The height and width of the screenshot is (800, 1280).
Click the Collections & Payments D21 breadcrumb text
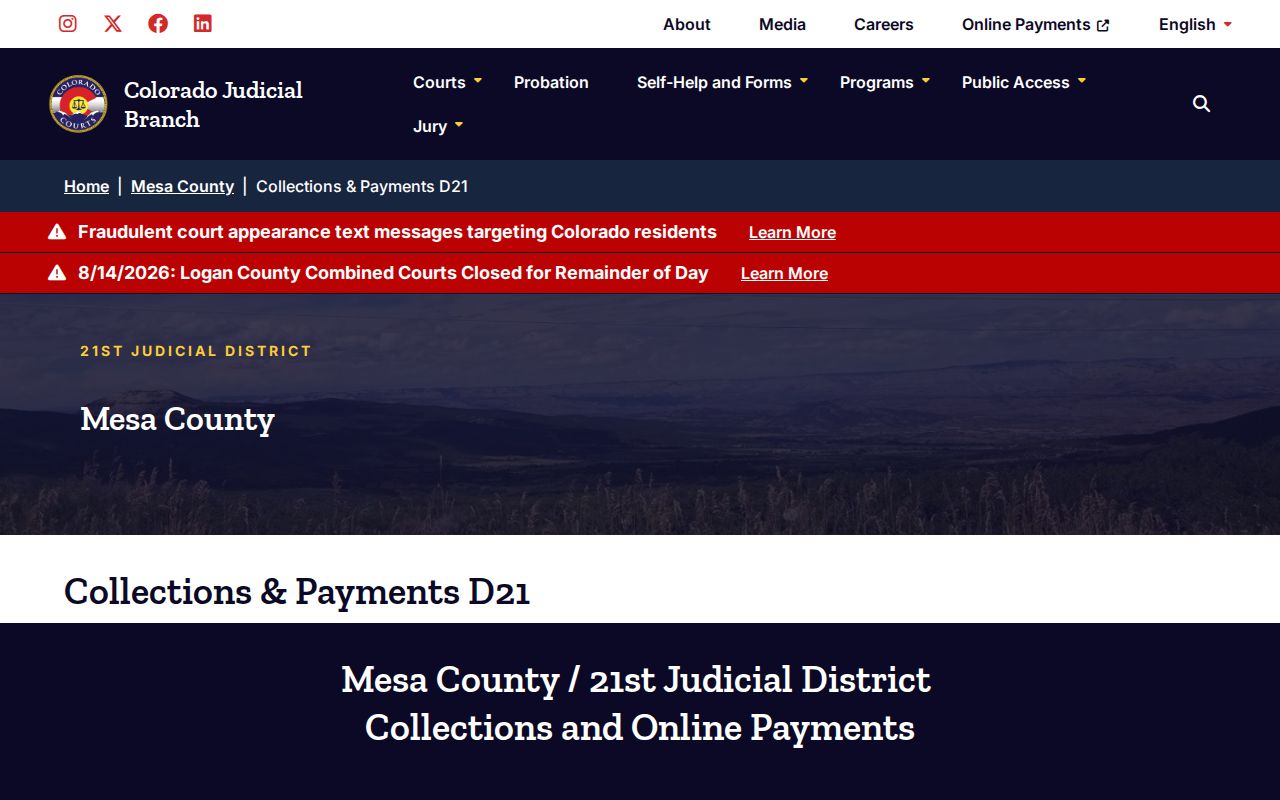tap(362, 186)
